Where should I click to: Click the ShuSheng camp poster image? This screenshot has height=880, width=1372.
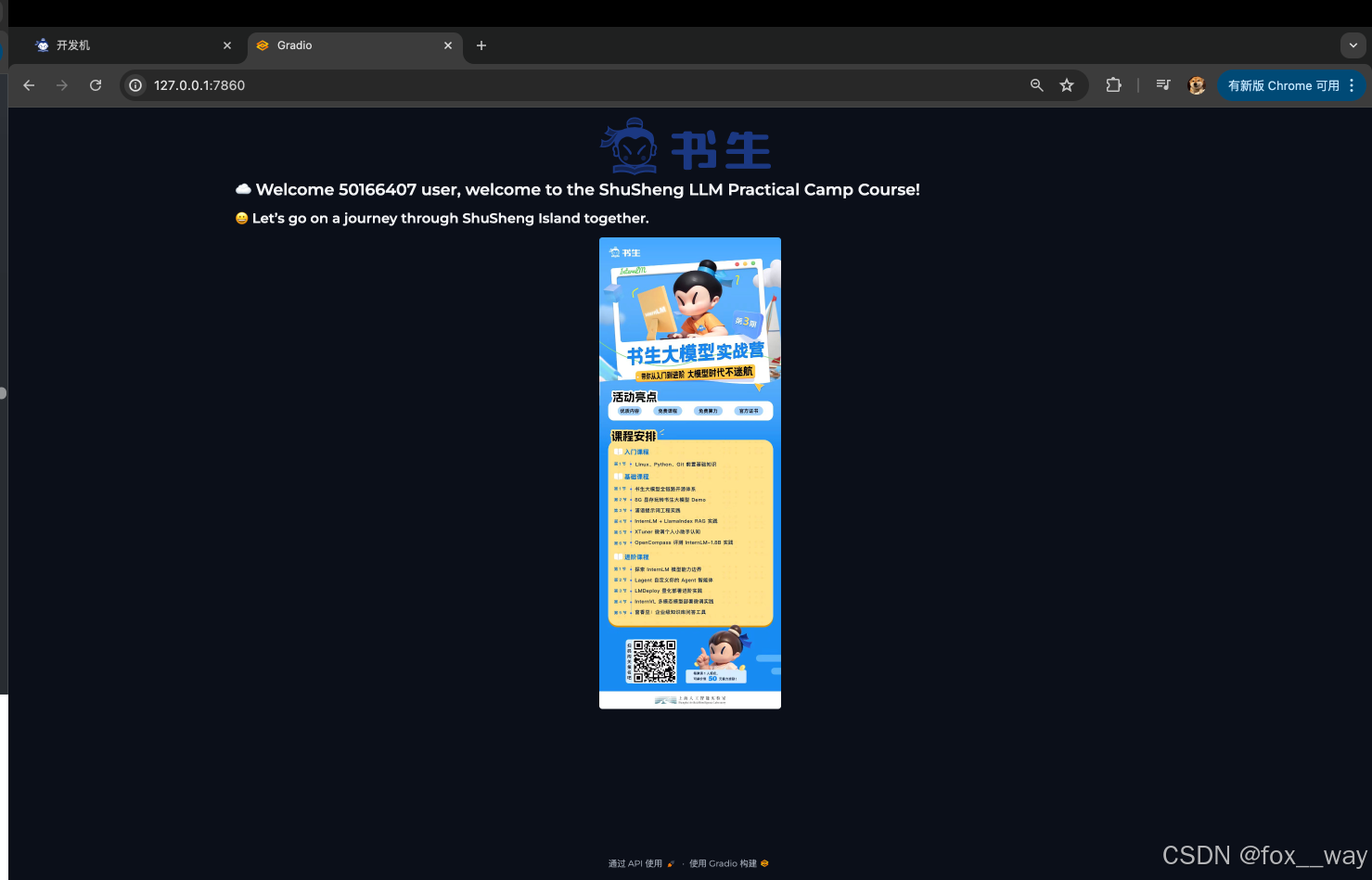(690, 473)
